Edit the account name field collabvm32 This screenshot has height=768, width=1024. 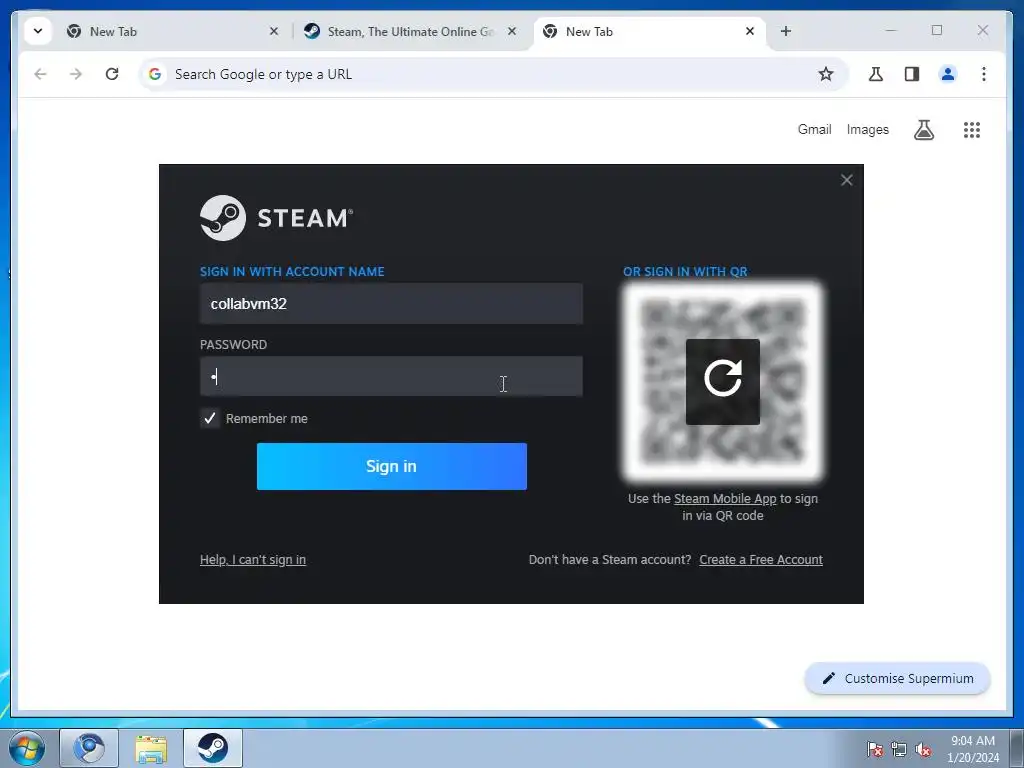391,304
